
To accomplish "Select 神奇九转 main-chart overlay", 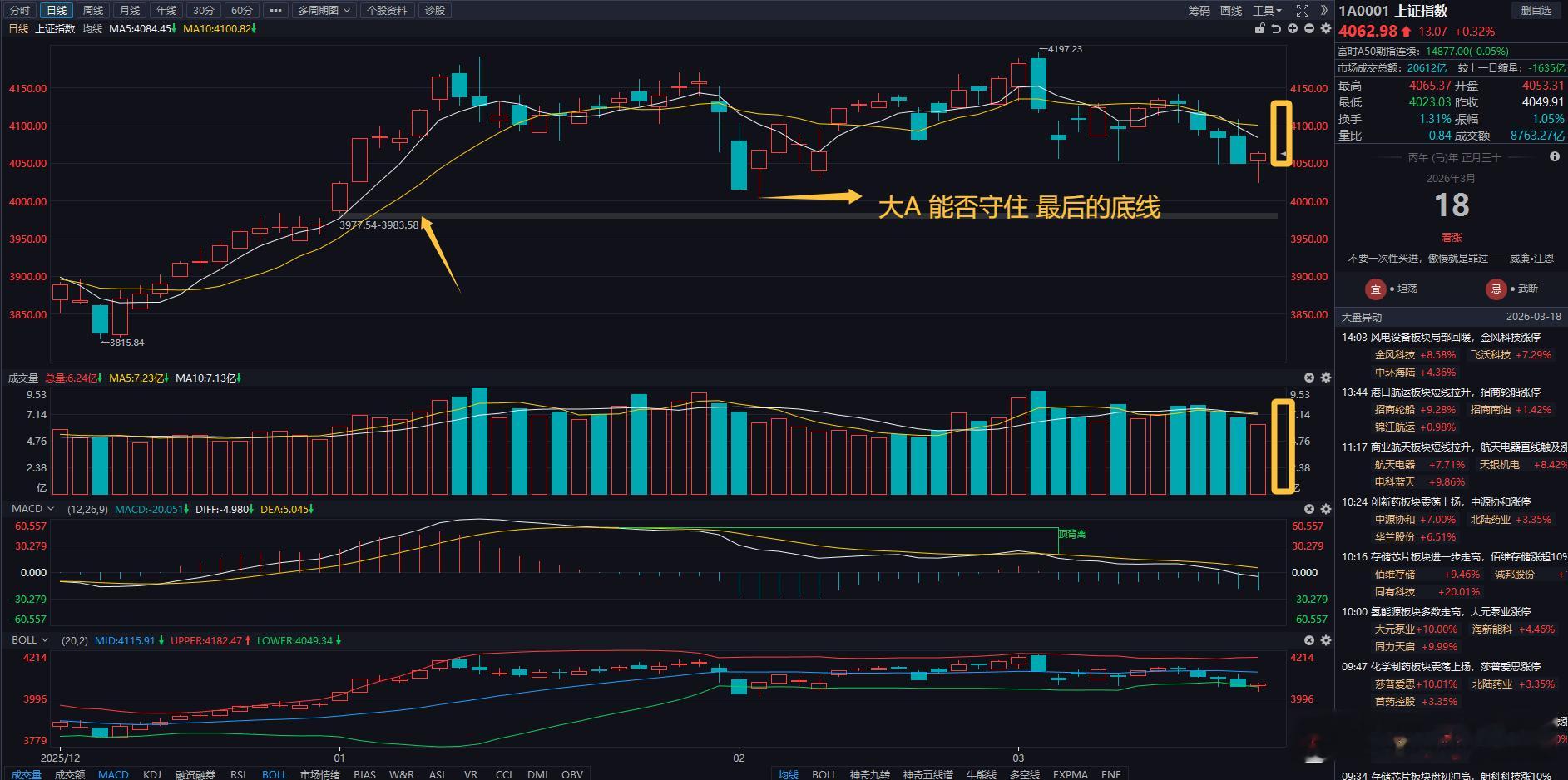I will (x=870, y=774).
